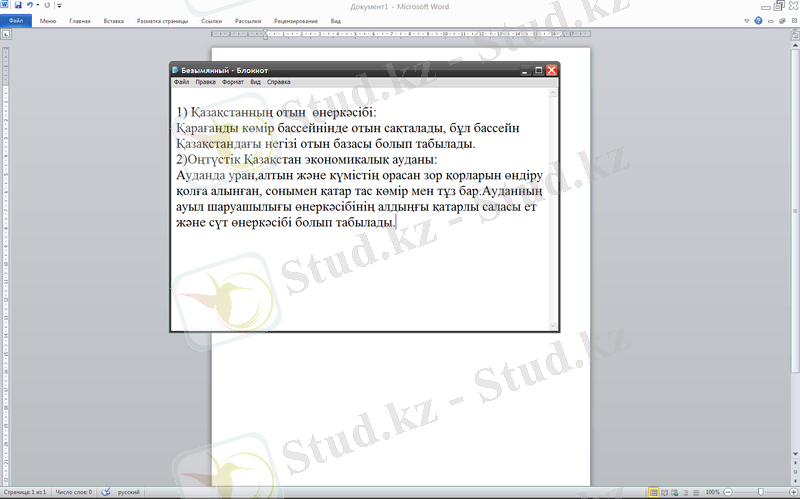Open the Undo history dropdown arrow
Viewport: 800px width, 499px height.
(38, 6)
